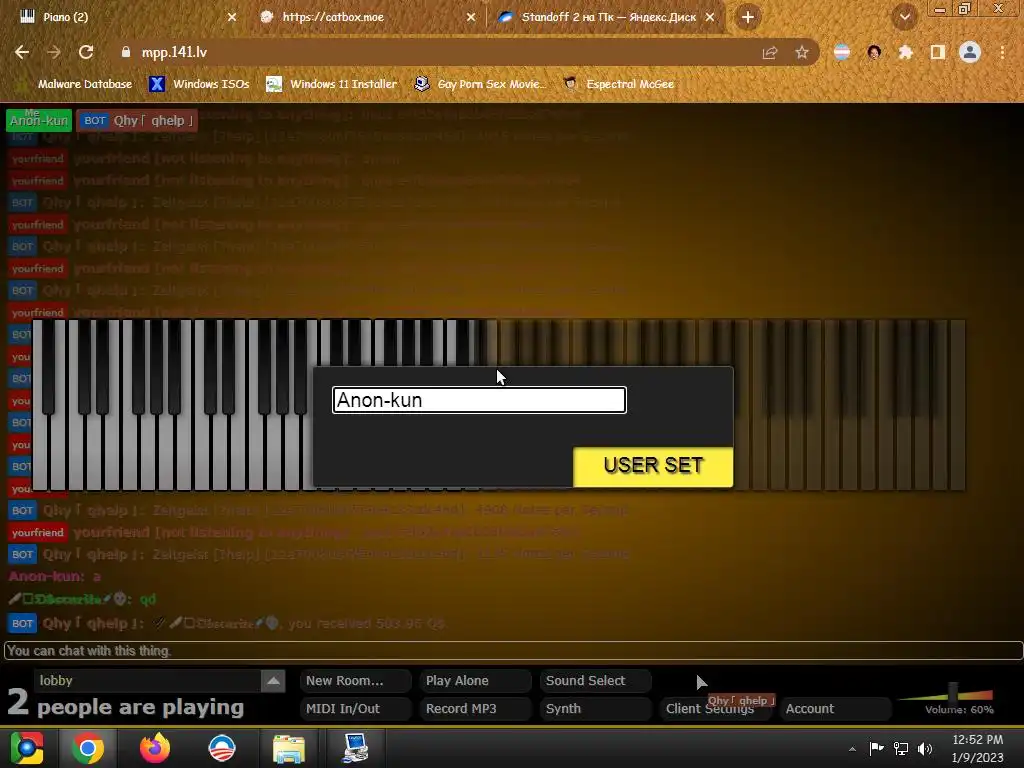Close the Piano (2) tab
This screenshot has width=1024, height=768.
tap(232, 17)
